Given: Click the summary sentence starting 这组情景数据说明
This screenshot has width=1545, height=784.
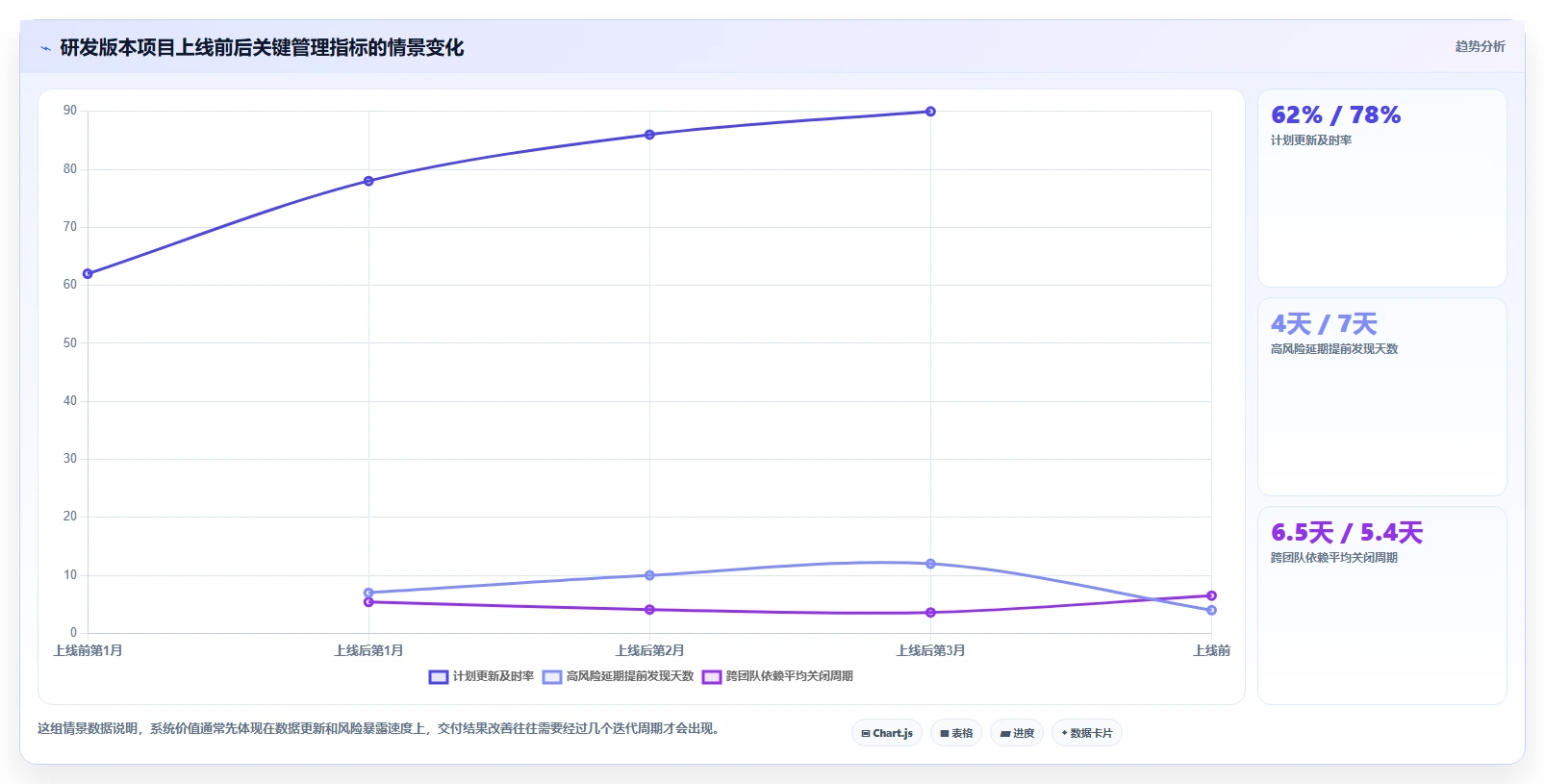Looking at the screenshot, I should pyautogui.click(x=379, y=729).
